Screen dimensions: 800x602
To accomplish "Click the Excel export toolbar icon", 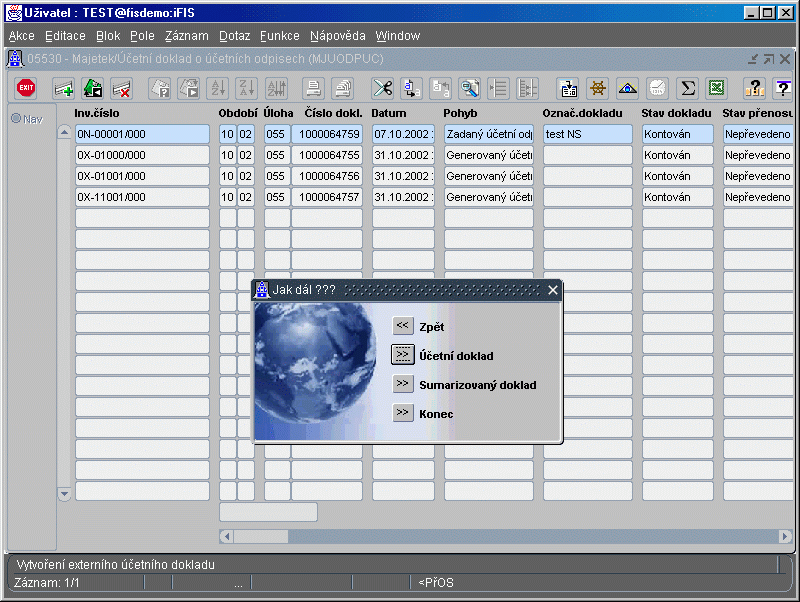I will (716, 88).
